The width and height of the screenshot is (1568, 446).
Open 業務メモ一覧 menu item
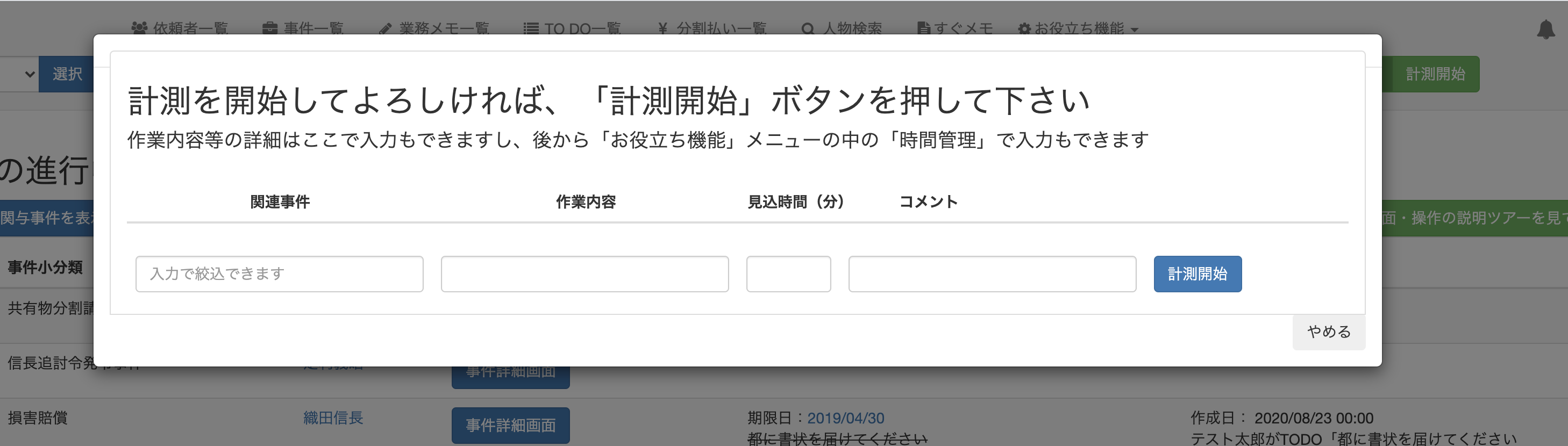click(x=434, y=28)
